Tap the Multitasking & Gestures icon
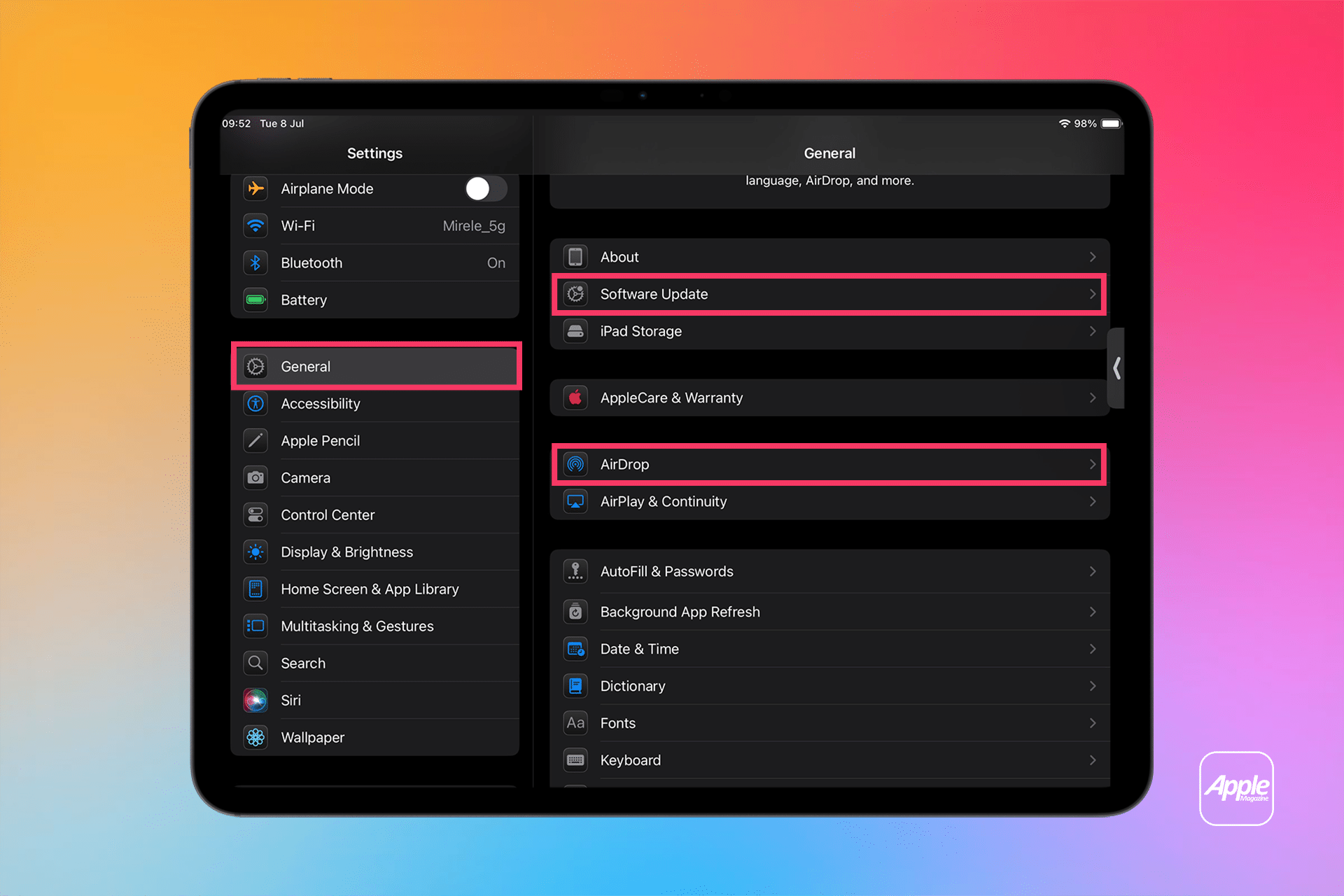Image resolution: width=1344 pixels, height=896 pixels. pyautogui.click(x=255, y=626)
